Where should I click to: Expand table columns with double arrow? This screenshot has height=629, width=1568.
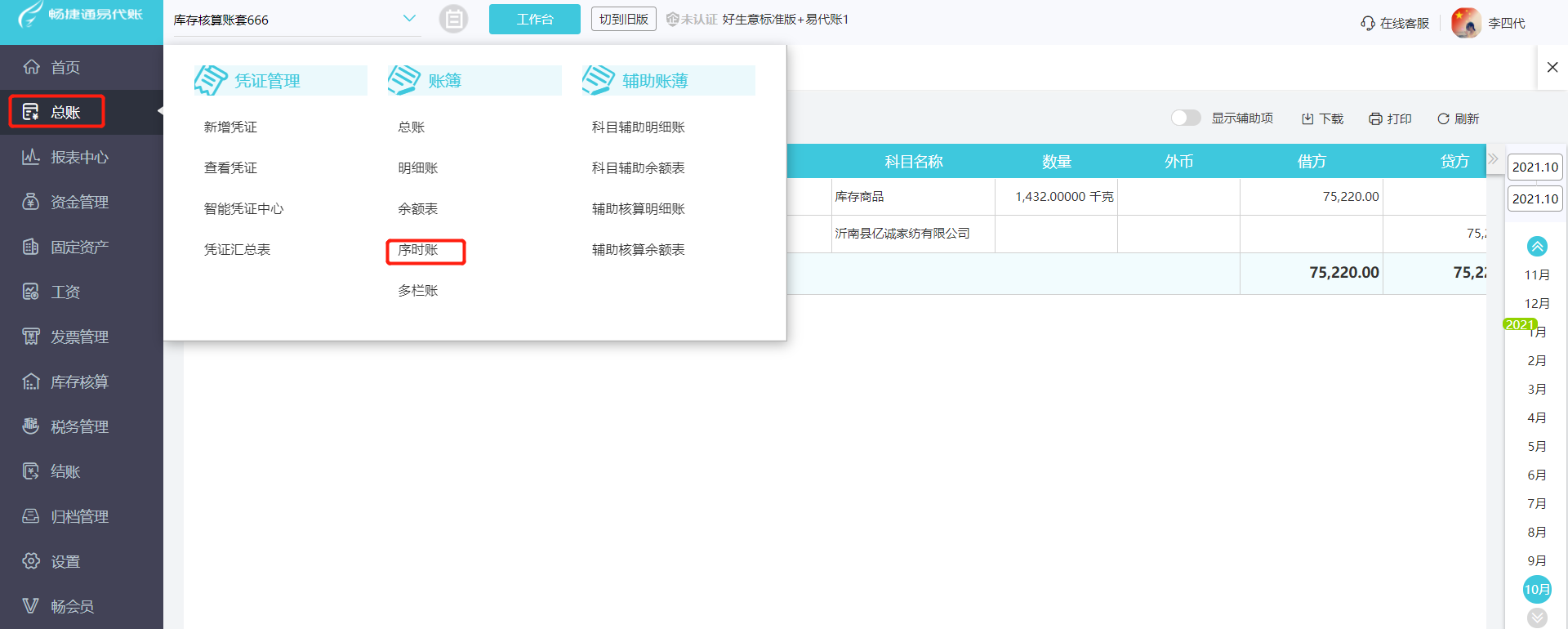pos(1493,158)
